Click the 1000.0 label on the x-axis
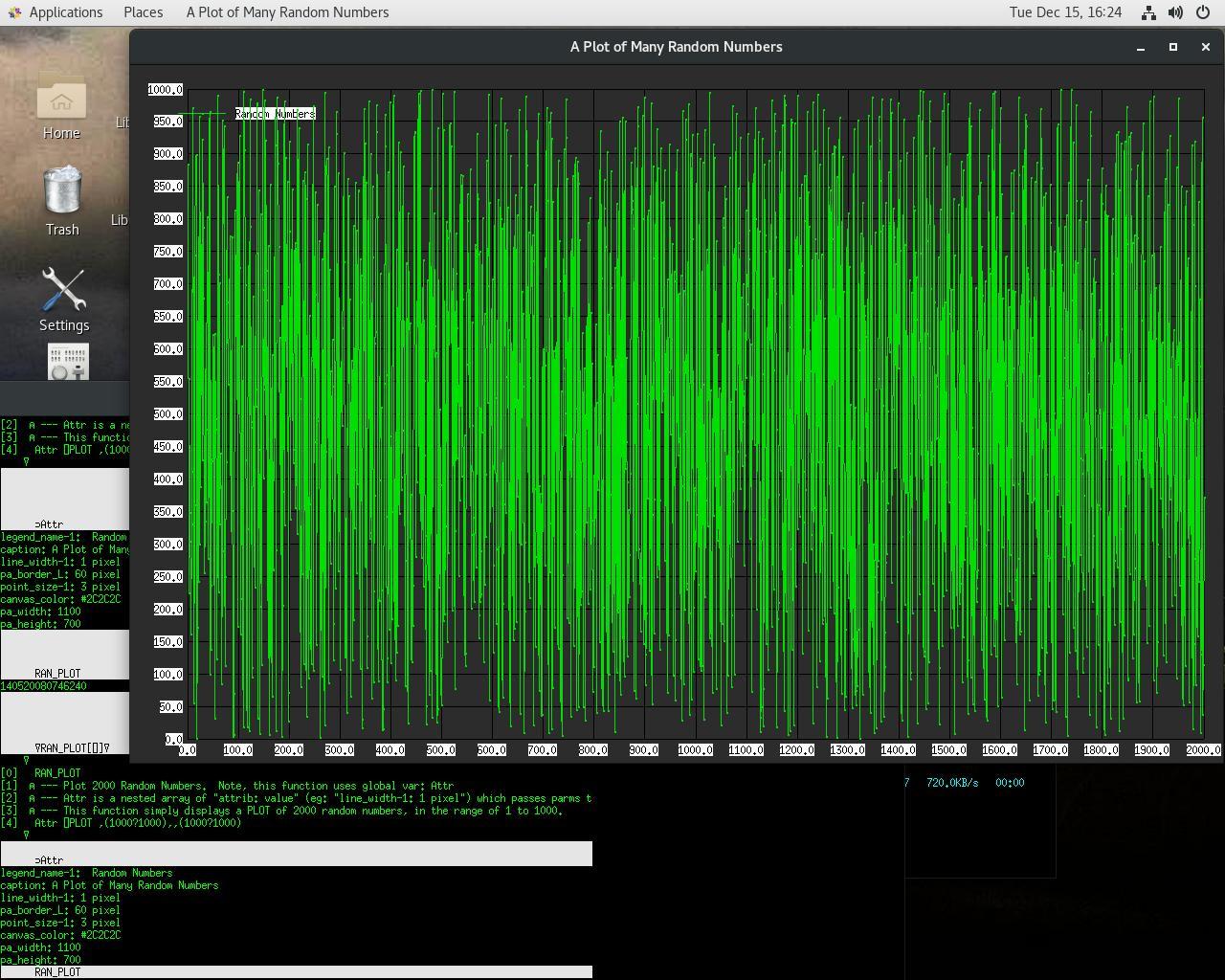The height and width of the screenshot is (980, 1225). [695, 750]
